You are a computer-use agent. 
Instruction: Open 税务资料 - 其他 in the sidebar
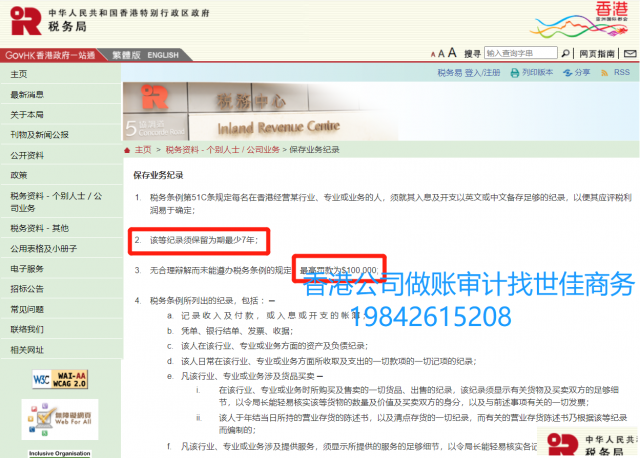click(61, 228)
